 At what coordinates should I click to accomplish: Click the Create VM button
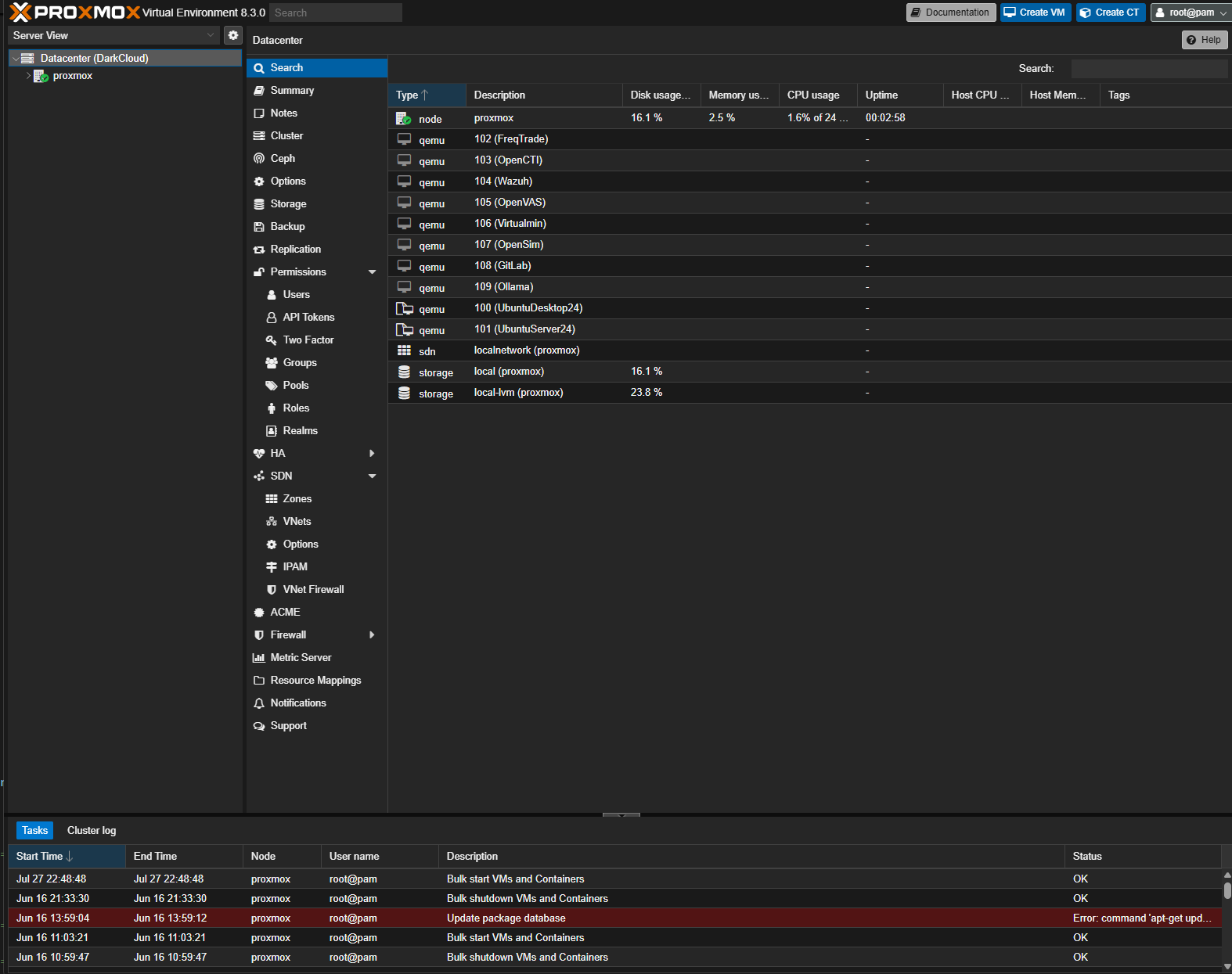point(1035,13)
